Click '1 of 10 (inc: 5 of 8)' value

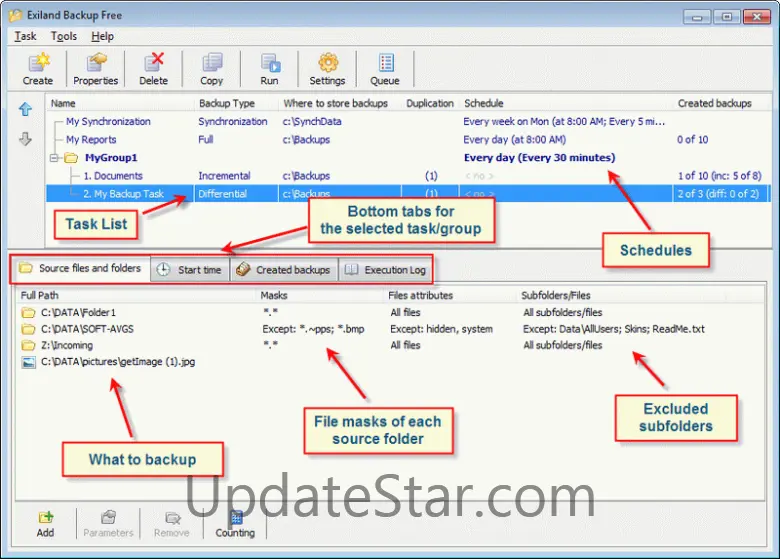pos(719,176)
